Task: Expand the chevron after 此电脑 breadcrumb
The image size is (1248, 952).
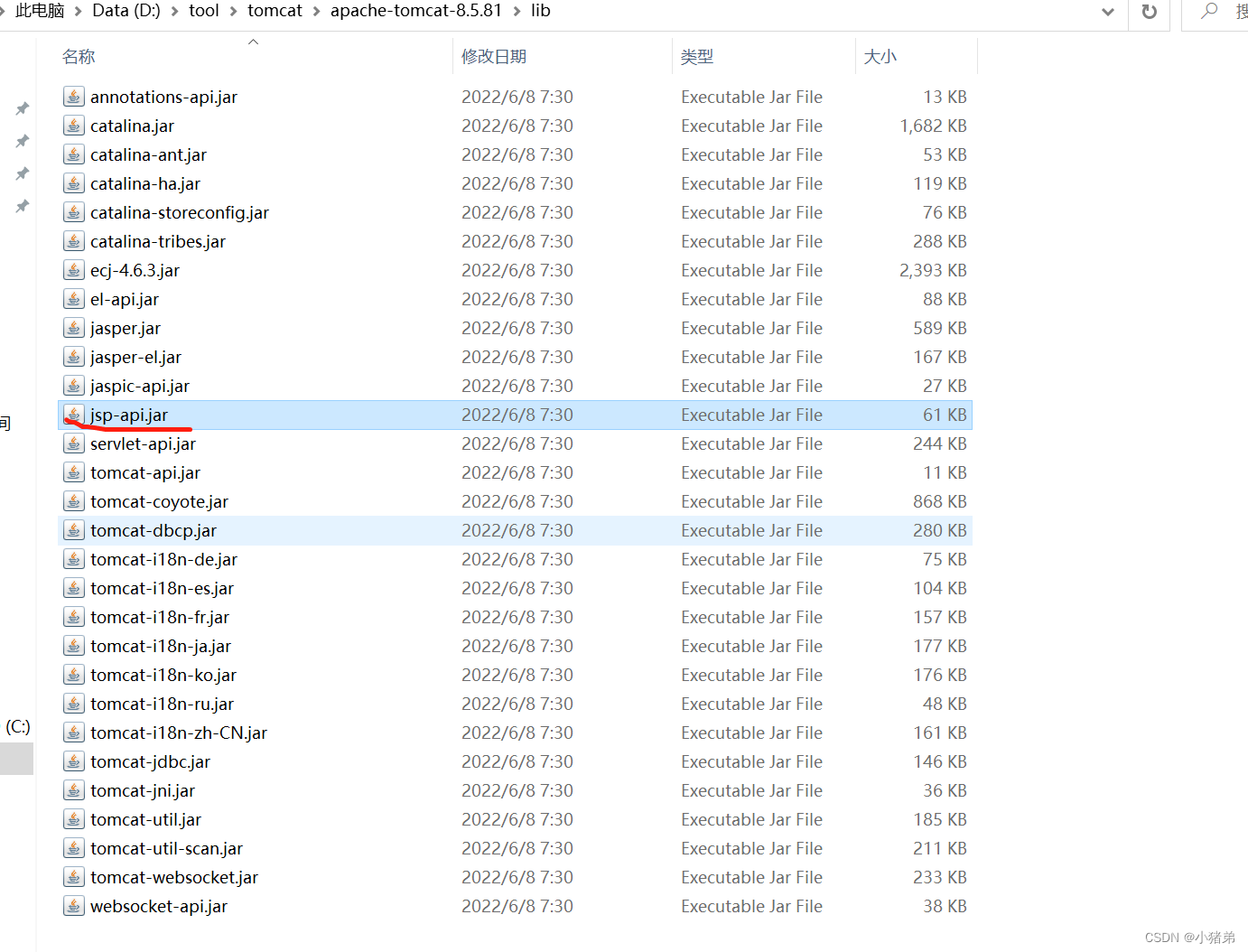Action: tap(78, 11)
